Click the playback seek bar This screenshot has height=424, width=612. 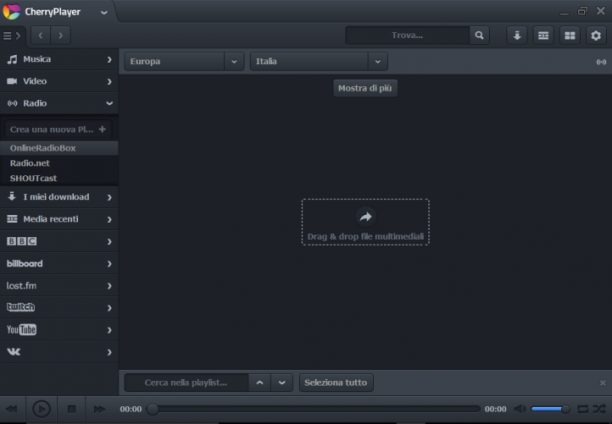314,409
